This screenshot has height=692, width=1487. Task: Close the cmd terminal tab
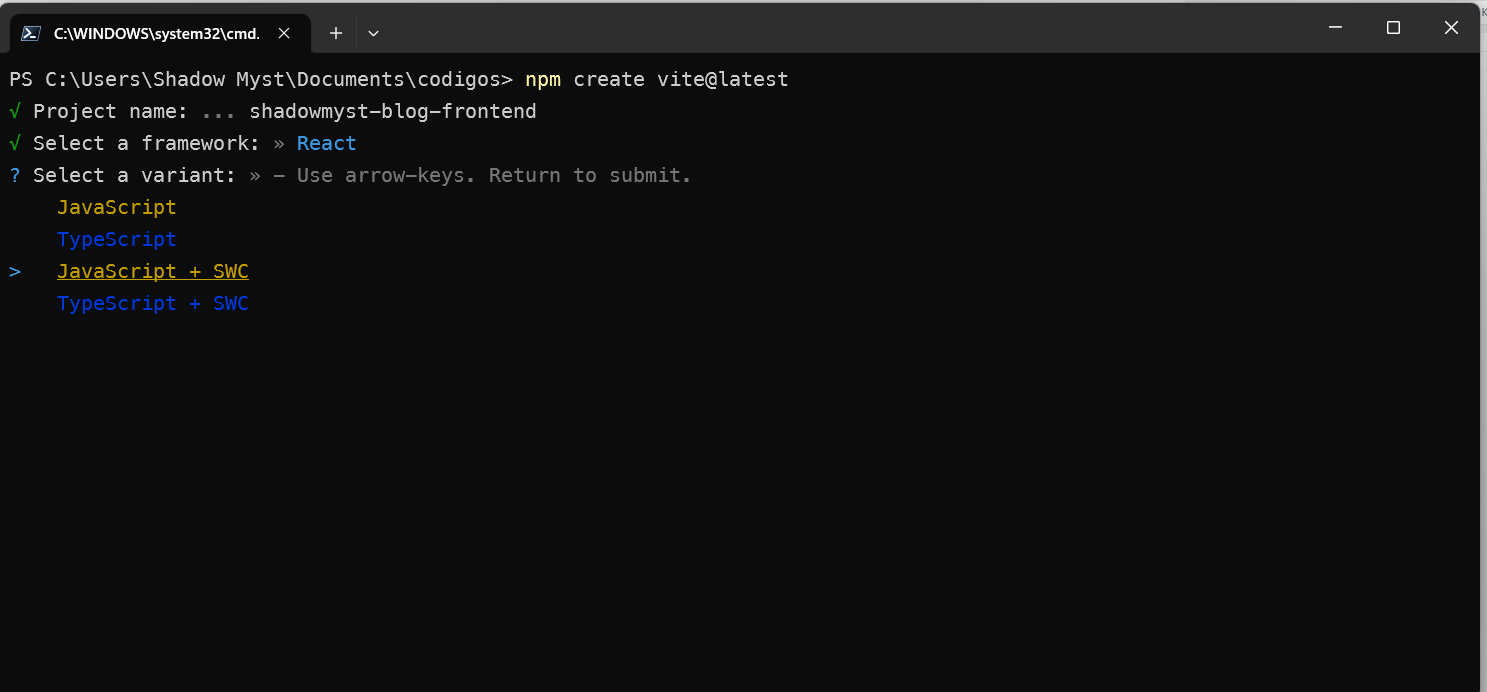point(284,33)
